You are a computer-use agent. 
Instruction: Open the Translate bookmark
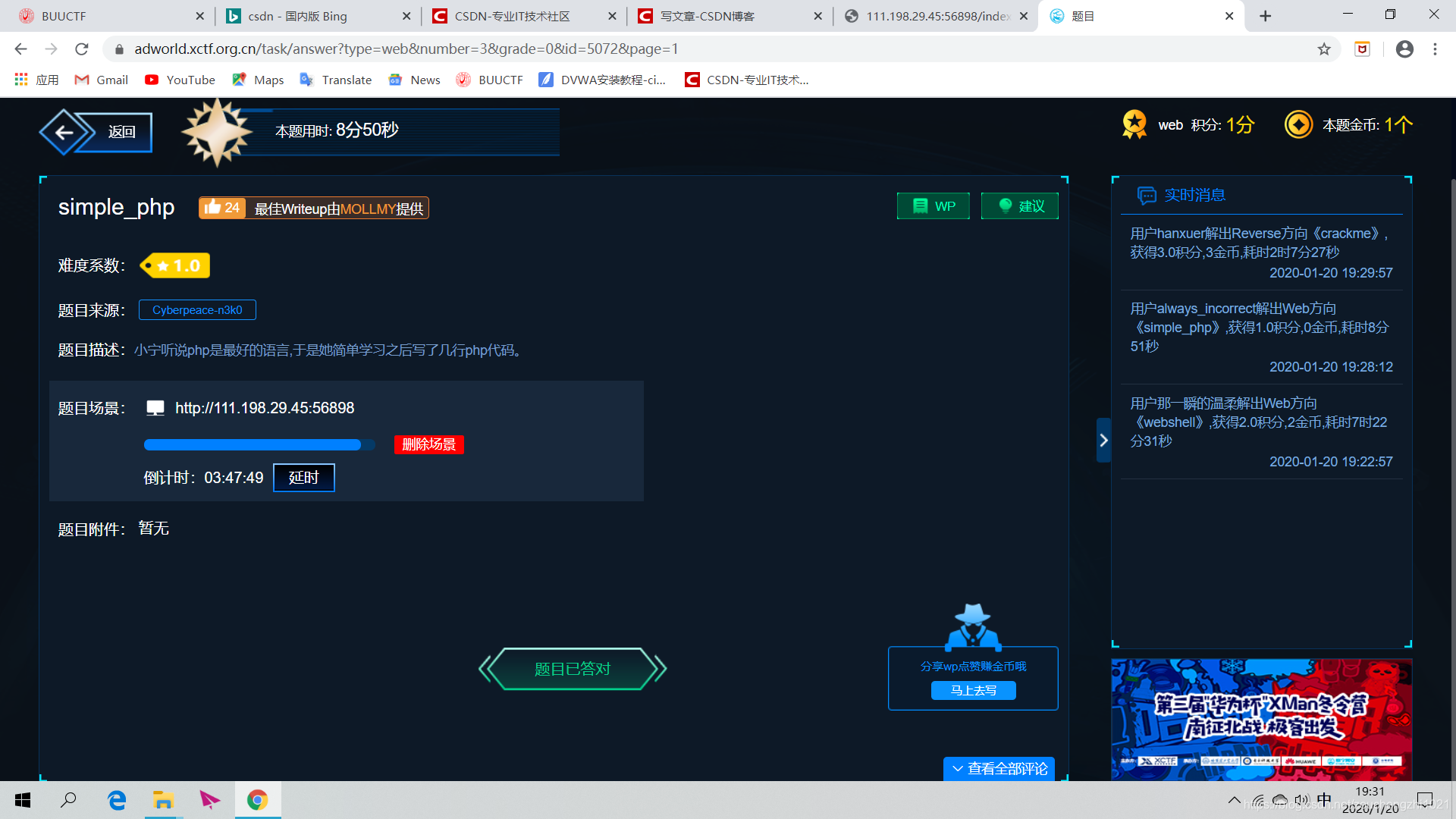[x=336, y=80]
